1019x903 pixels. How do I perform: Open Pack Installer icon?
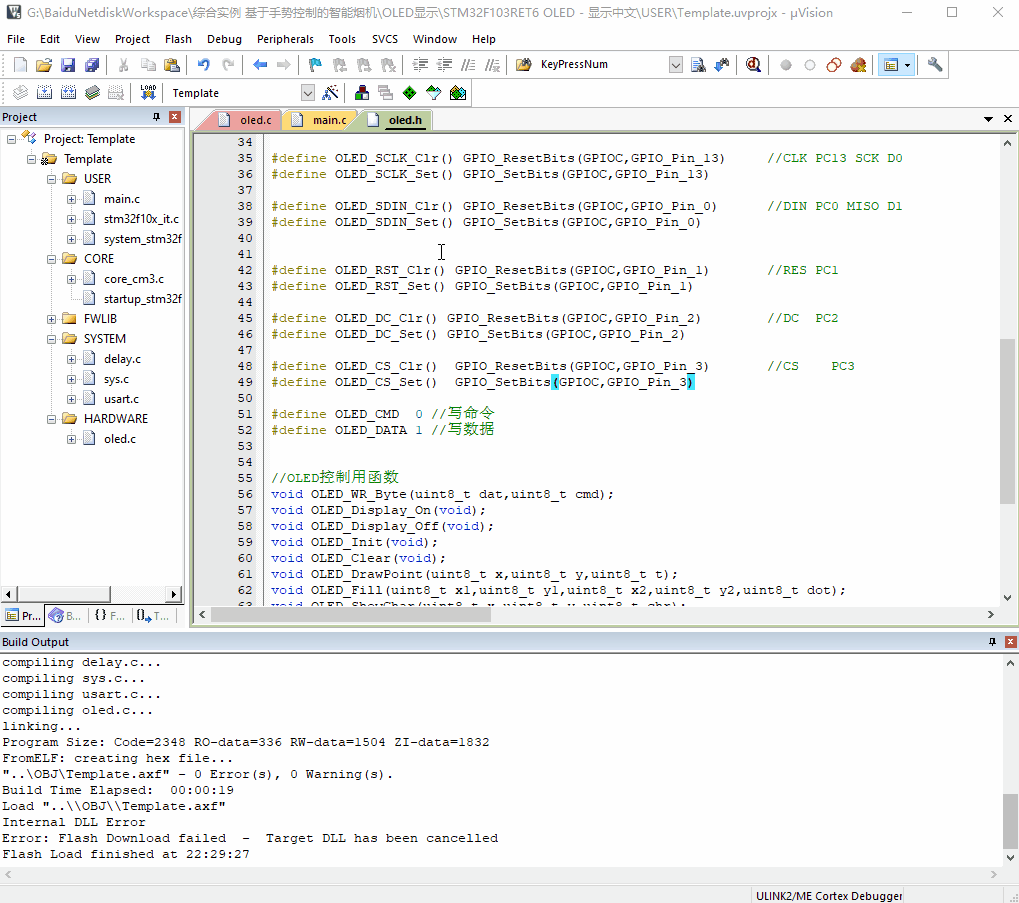tap(458, 93)
